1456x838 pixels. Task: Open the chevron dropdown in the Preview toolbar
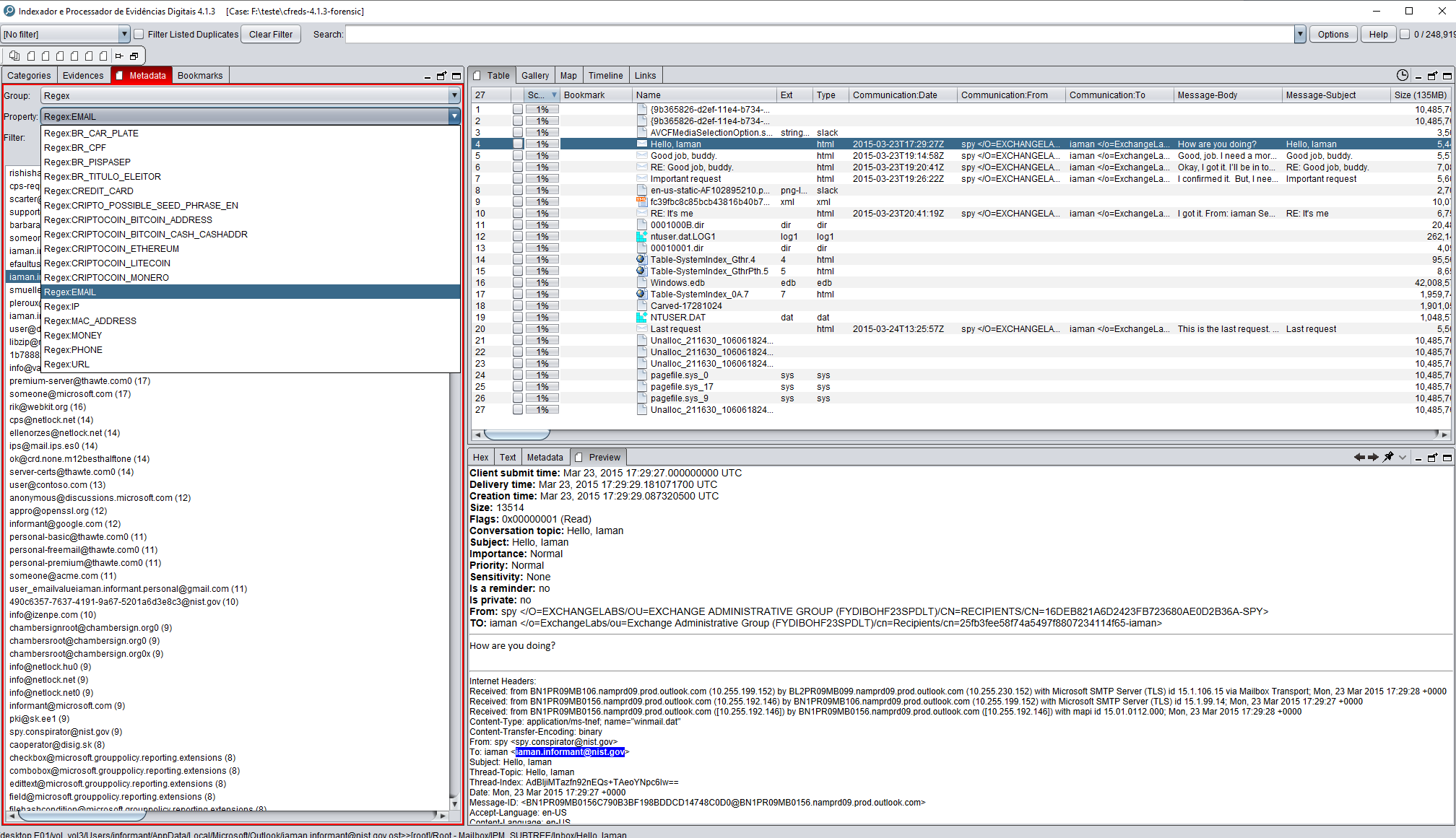click(1402, 457)
